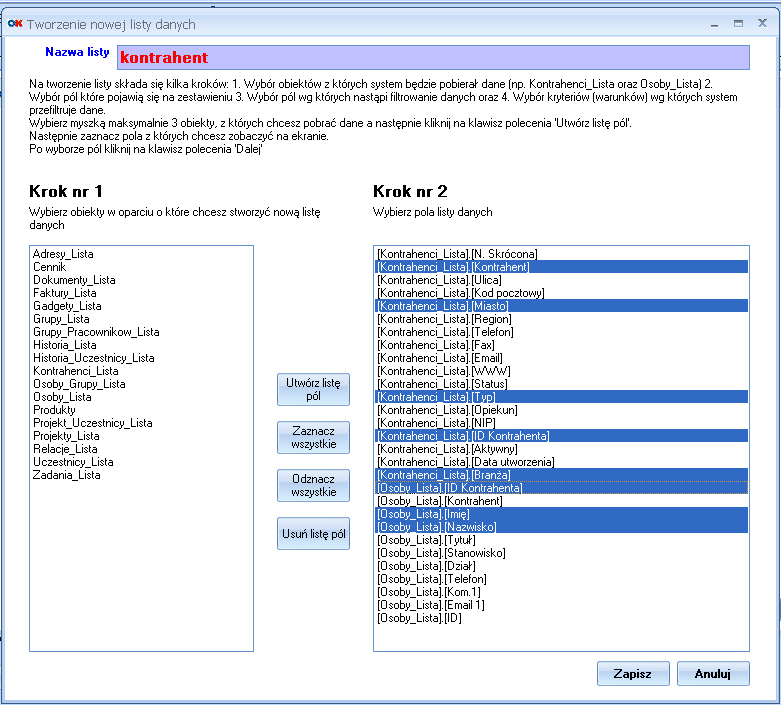
Task: Click 'Zaznacz wszystkie' to select all fields
Action: (313, 437)
